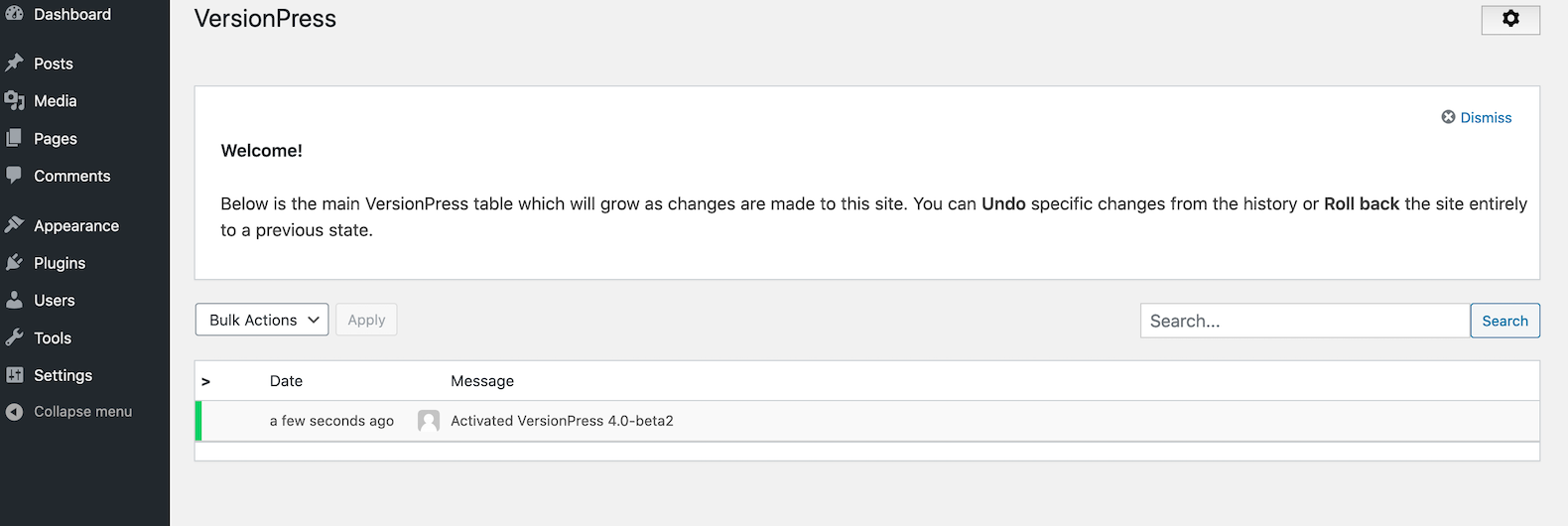
Task: Open the Tools menu item
Action: coord(53,338)
